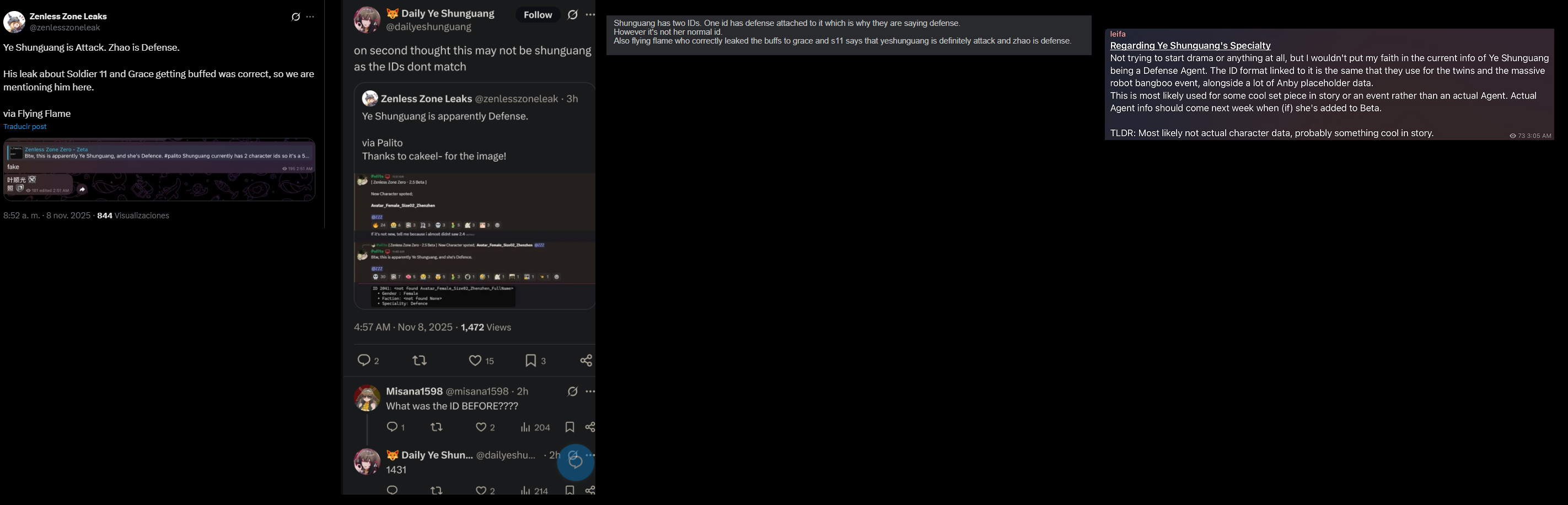This screenshot has height=505, width=1568.
Task: Click '1,472 Views' count
Action: tap(486, 327)
